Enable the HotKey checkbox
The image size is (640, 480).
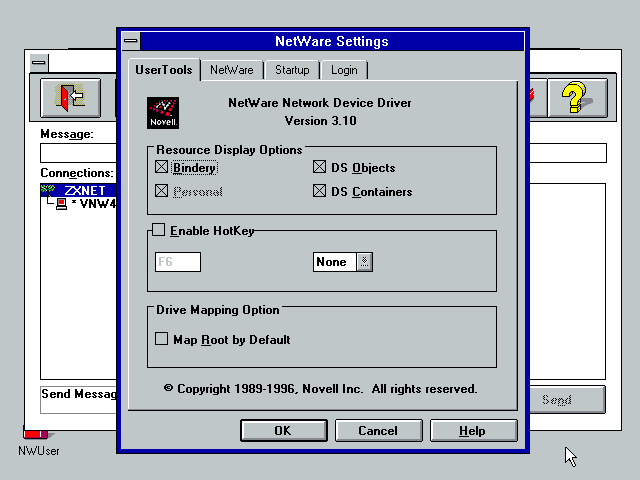(158, 230)
